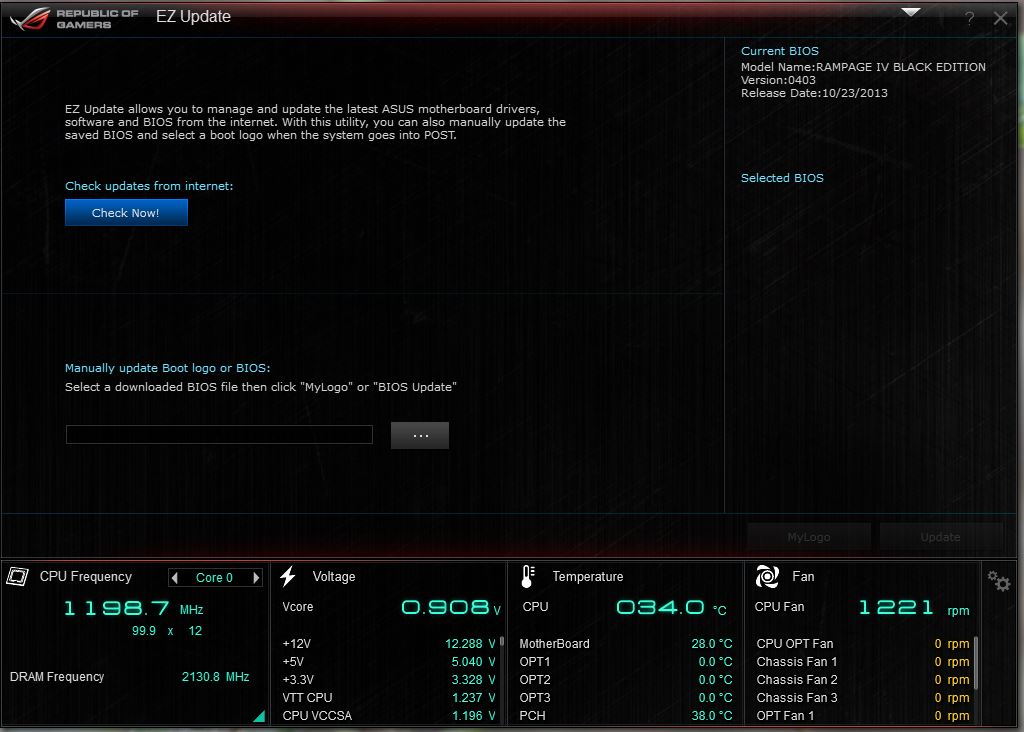1024x732 pixels.
Task: Select the Chassis Fan 1 row
Action: [x=863, y=661]
